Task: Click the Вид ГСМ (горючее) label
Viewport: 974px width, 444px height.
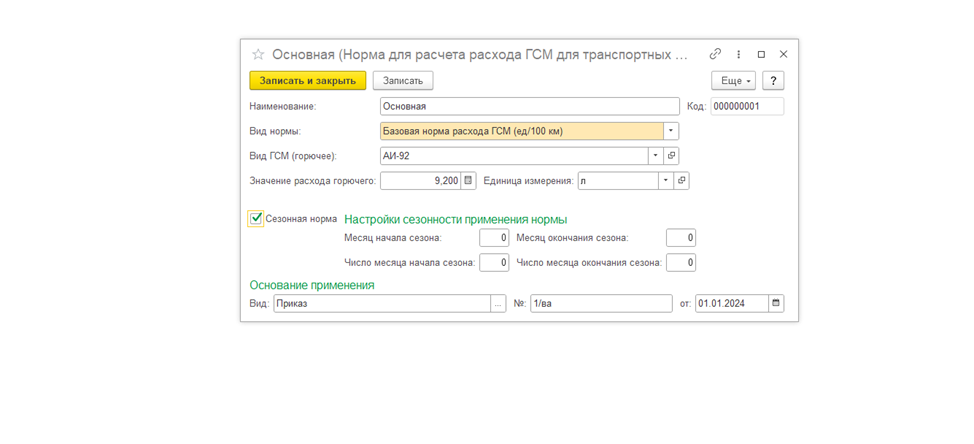Action: [x=293, y=156]
